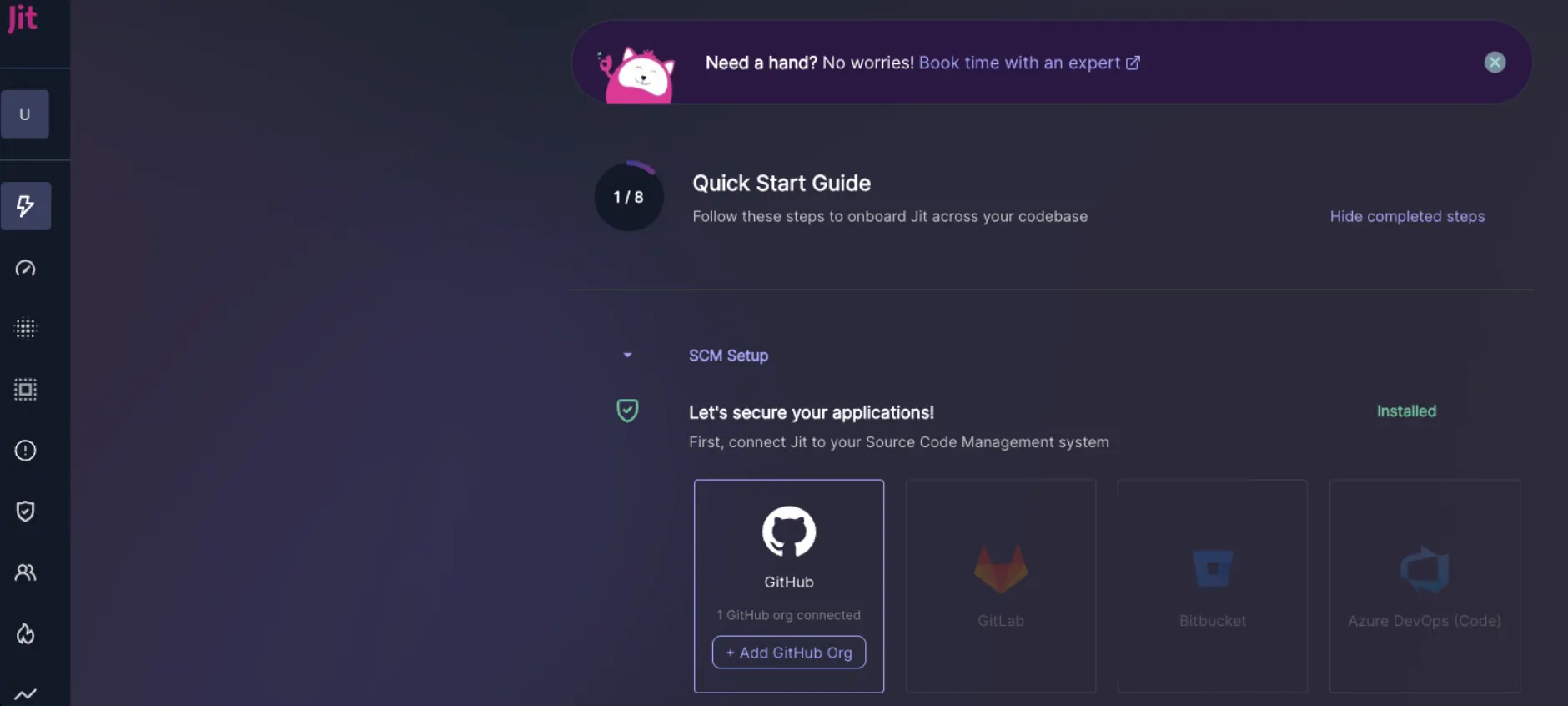Click the flame sidebar icon
Viewport: 1568px width, 706px height.
26,633
